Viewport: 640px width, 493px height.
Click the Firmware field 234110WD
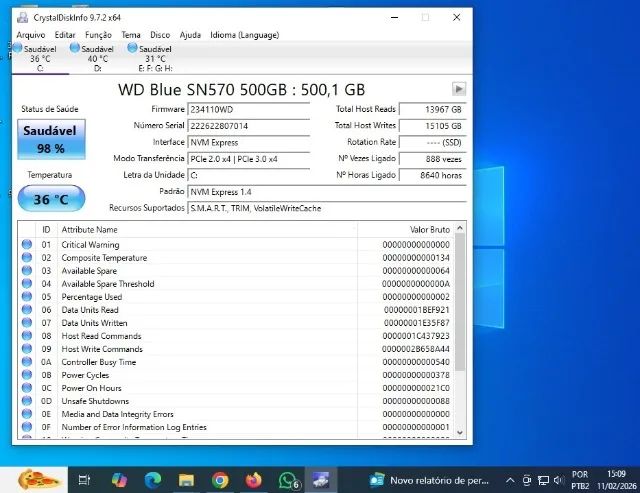point(248,109)
